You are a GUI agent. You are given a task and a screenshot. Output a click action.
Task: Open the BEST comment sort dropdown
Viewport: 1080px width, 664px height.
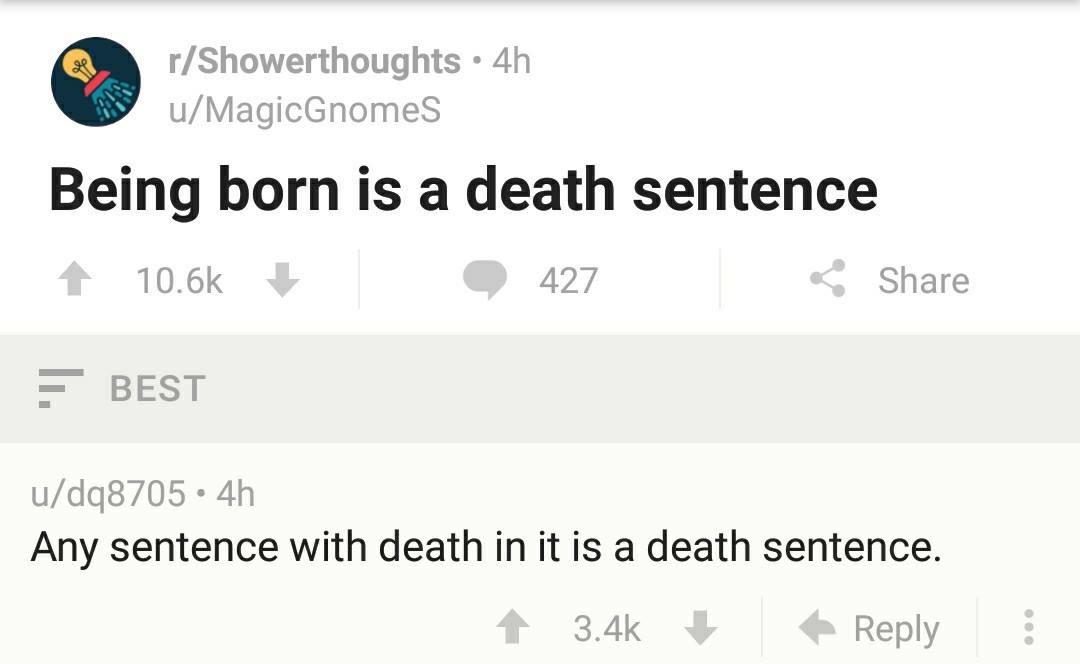pyautogui.click(x=158, y=388)
